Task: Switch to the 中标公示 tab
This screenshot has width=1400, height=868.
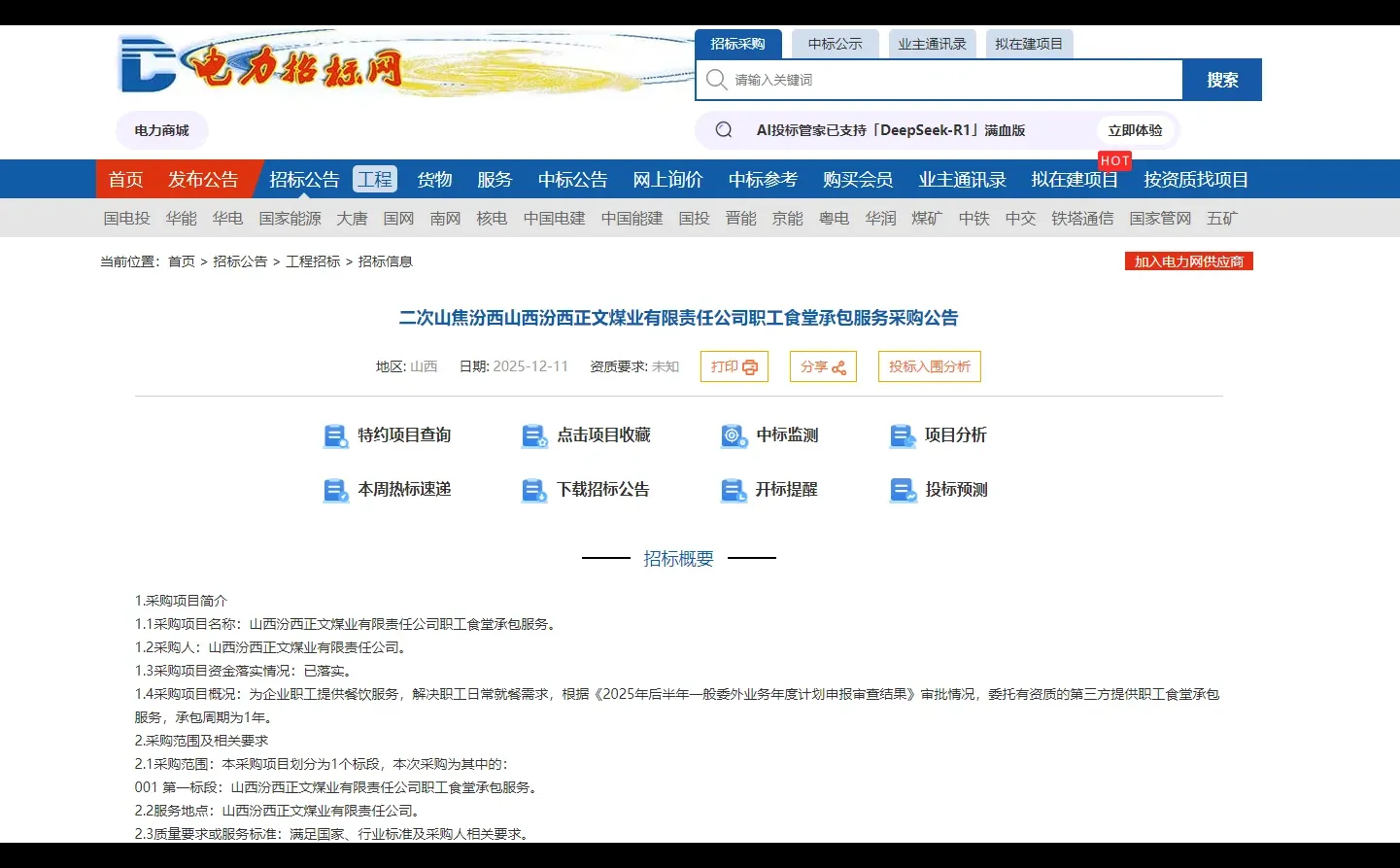Action: (835, 43)
